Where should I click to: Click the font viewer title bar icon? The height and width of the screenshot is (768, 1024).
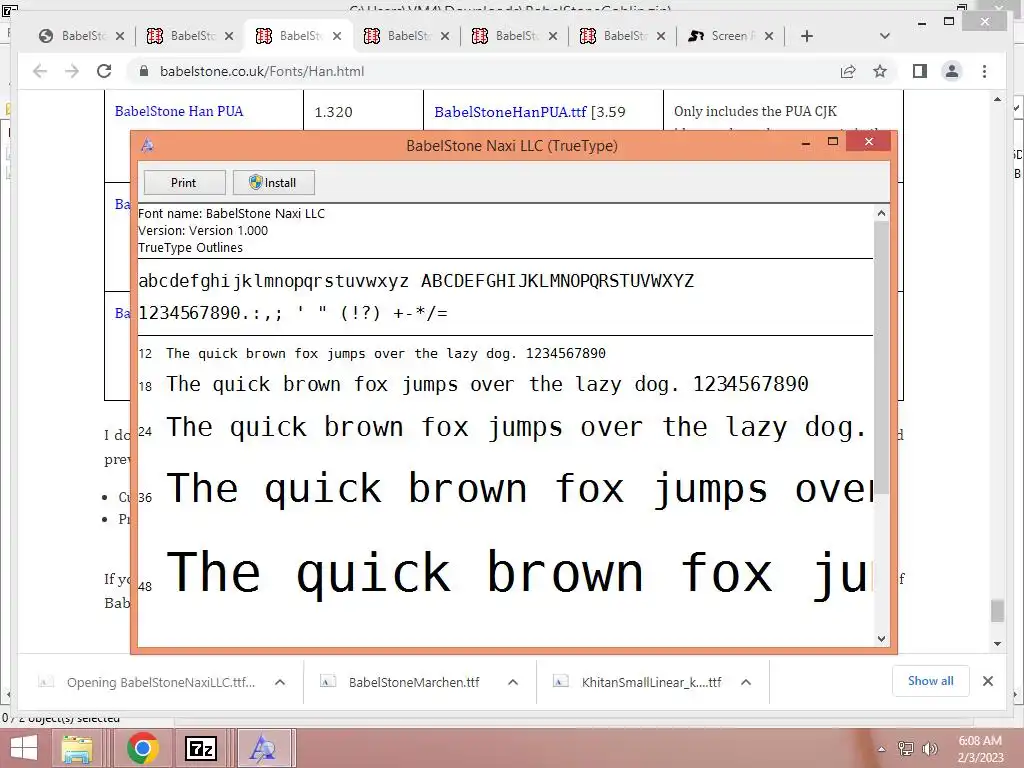click(148, 146)
